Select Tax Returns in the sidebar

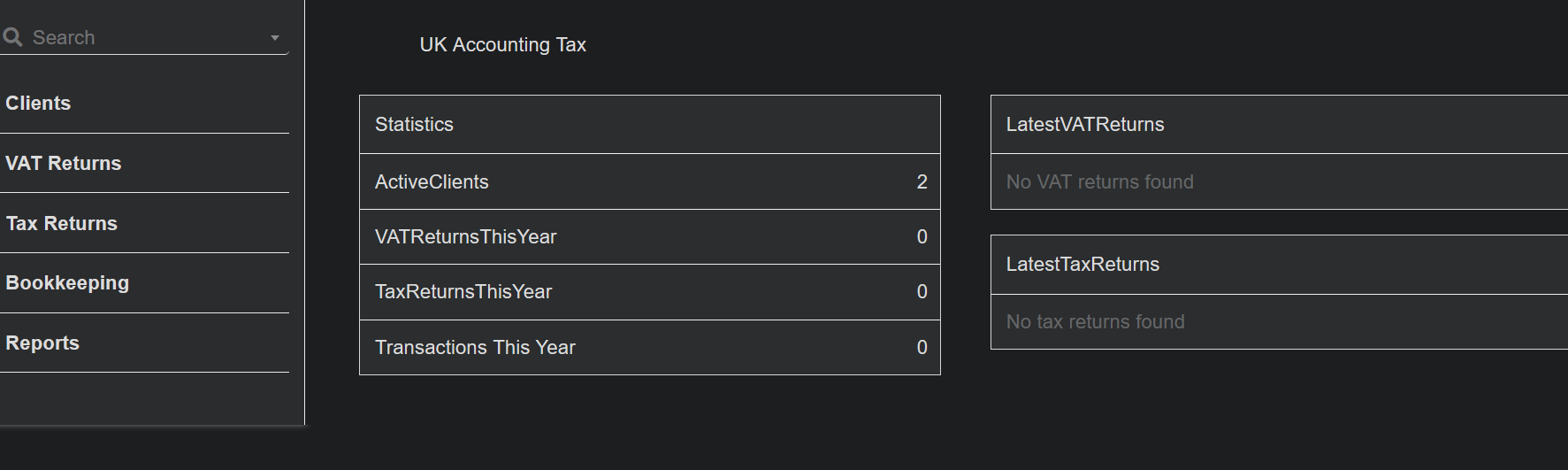tap(62, 224)
